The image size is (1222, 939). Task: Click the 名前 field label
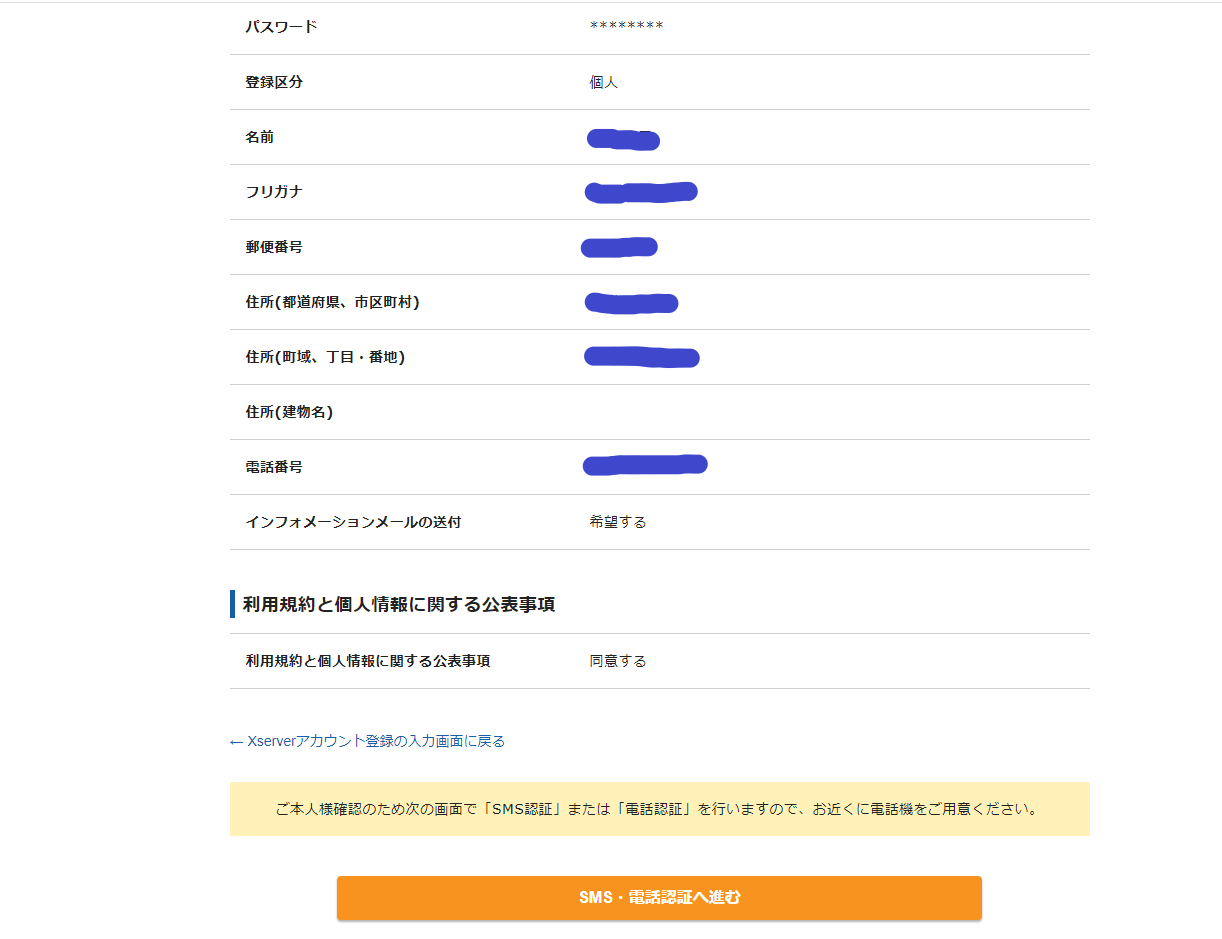click(260, 137)
